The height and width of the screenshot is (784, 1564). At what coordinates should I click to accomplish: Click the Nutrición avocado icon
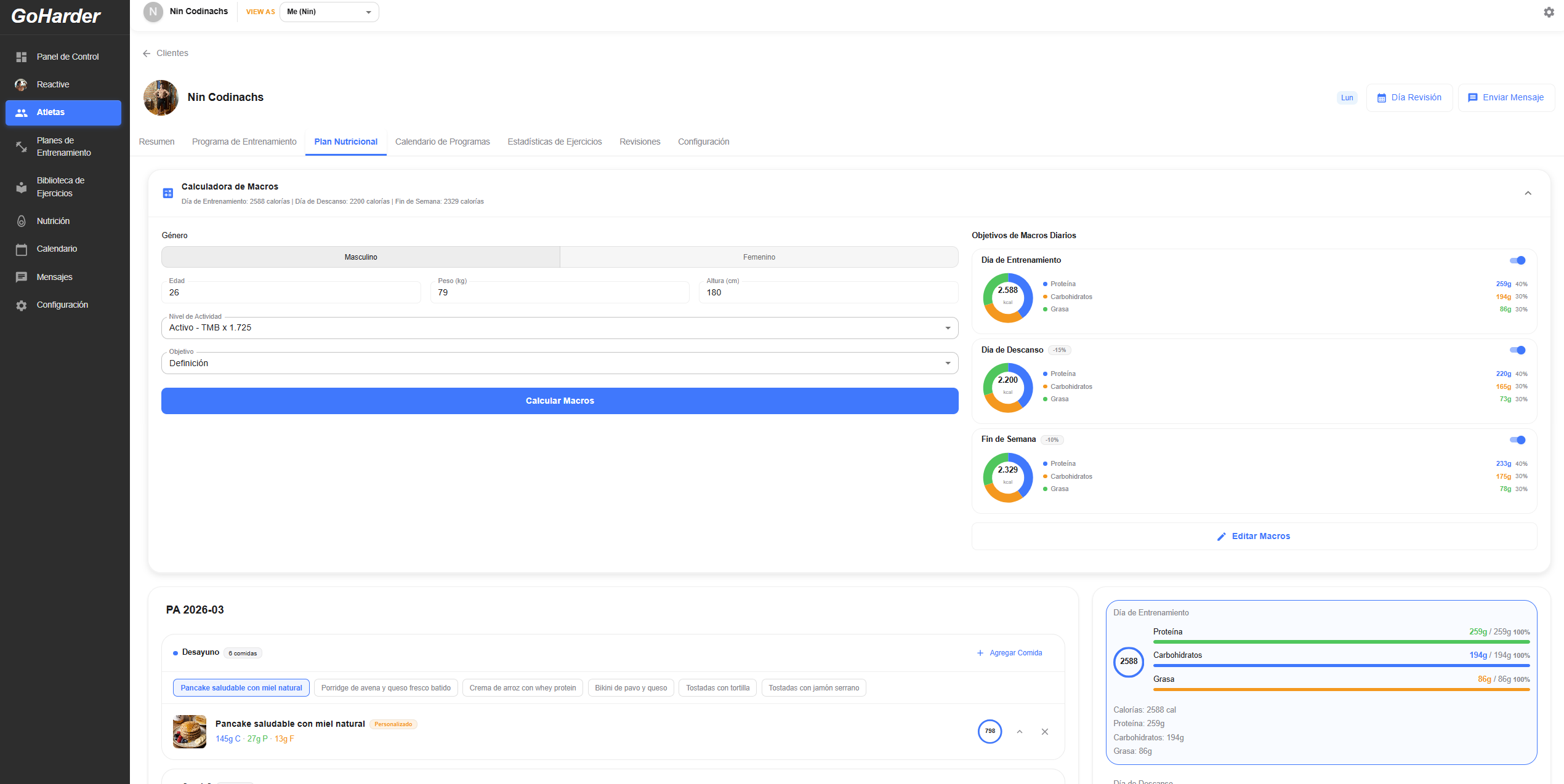click(x=22, y=221)
